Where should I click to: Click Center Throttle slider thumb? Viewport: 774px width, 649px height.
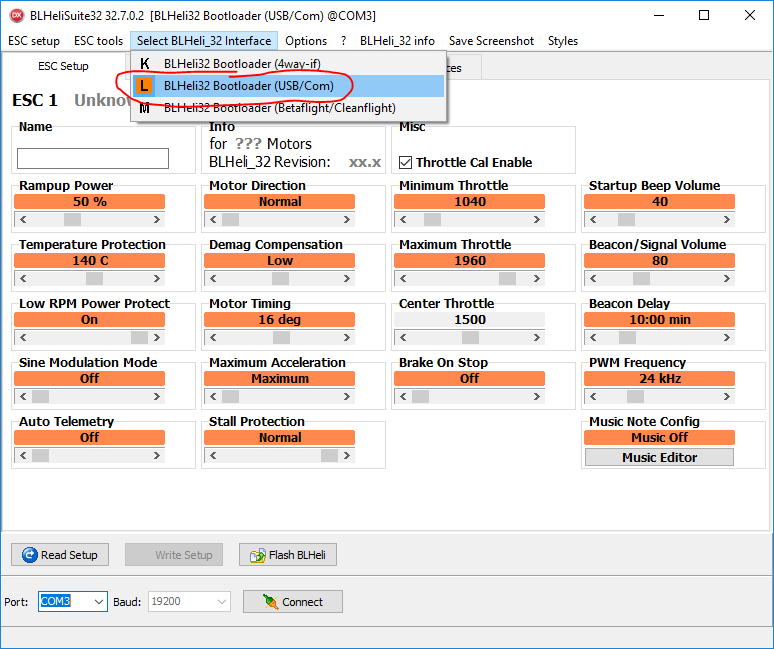[x=470, y=338]
